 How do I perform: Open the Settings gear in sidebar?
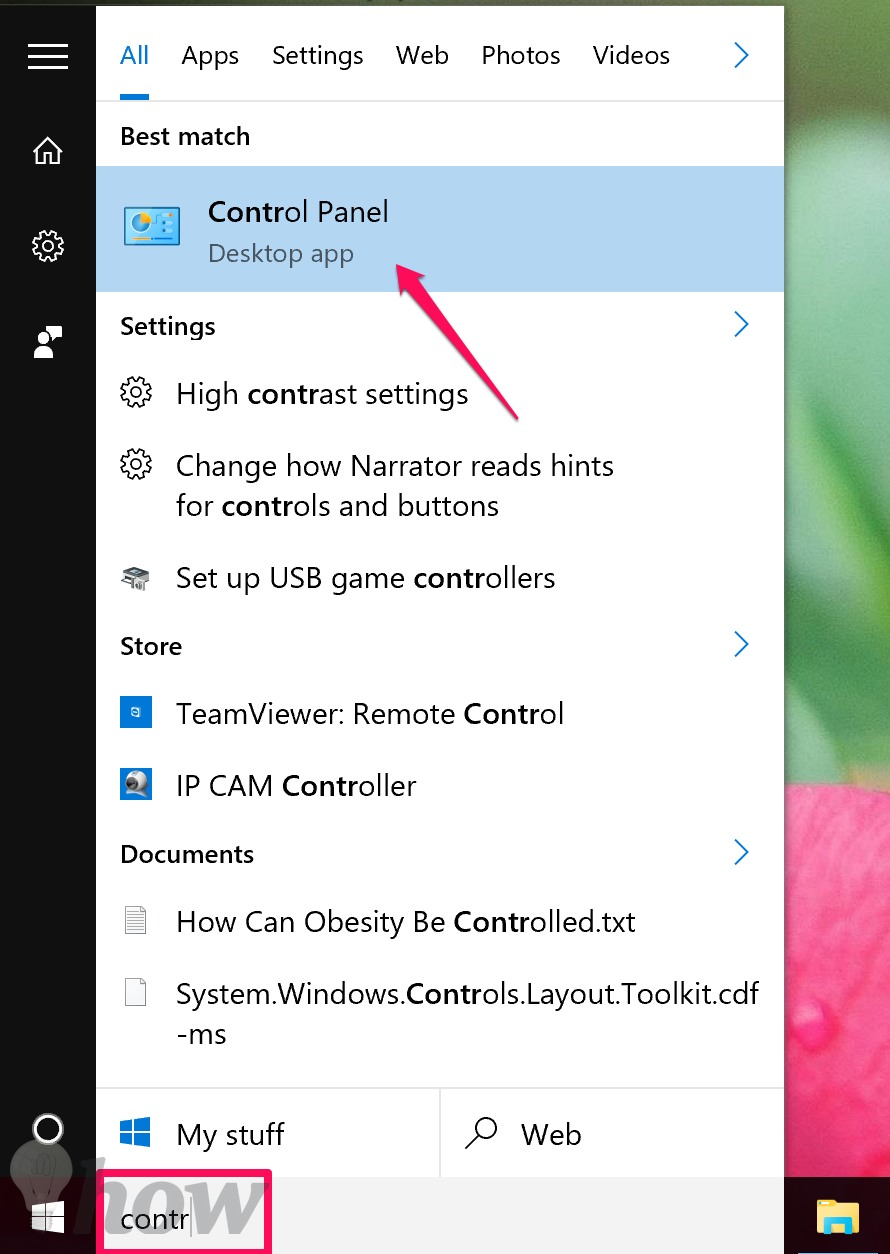(x=48, y=245)
